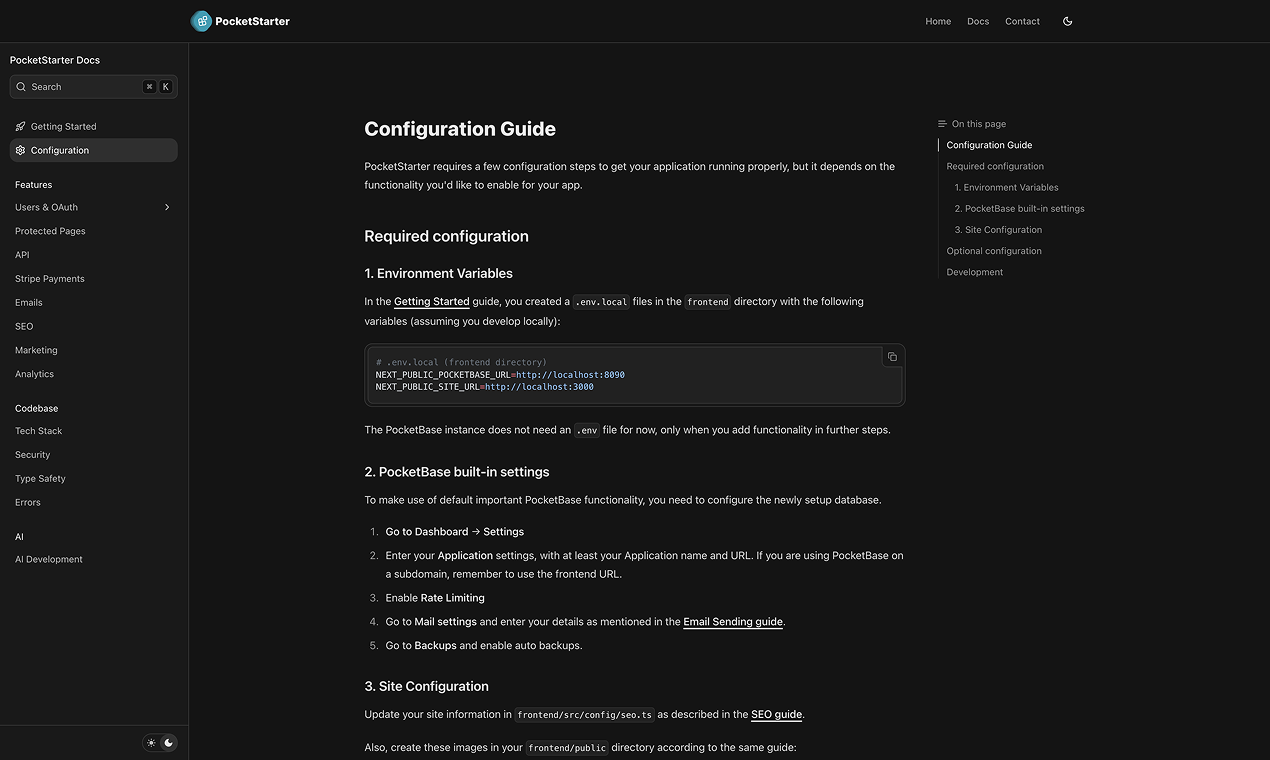Open Errors sidebar item

click(28, 503)
